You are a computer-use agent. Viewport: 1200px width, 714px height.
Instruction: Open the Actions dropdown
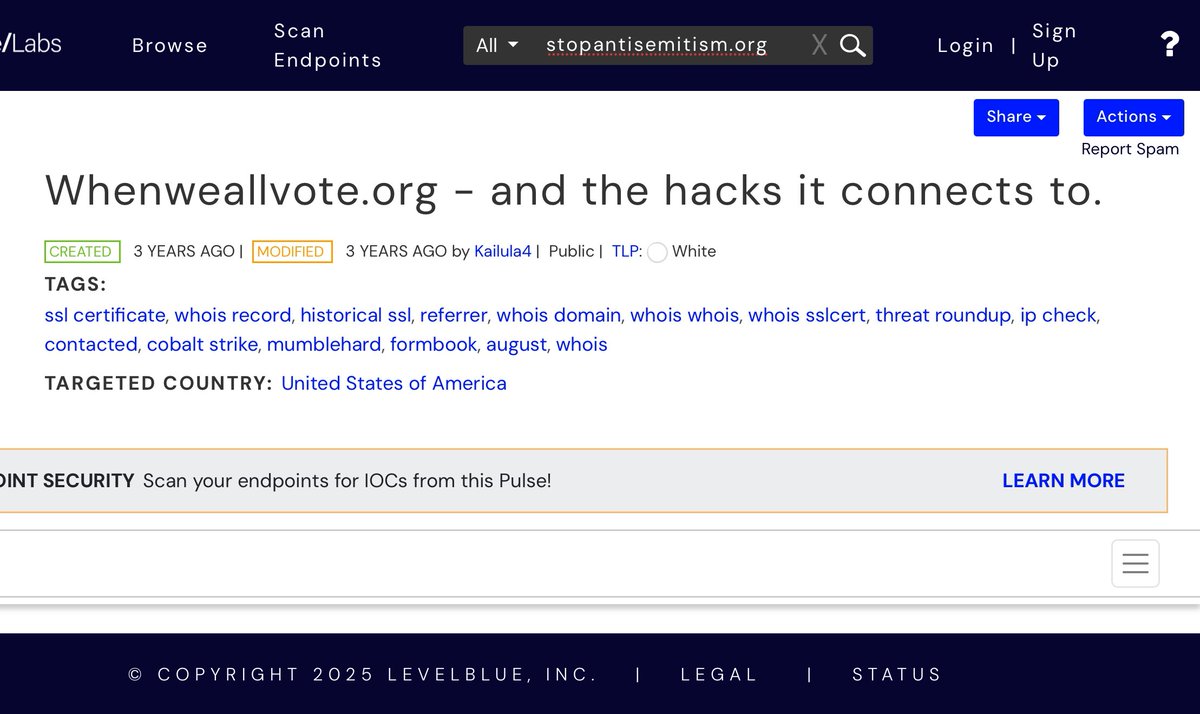pos(1133,117)
